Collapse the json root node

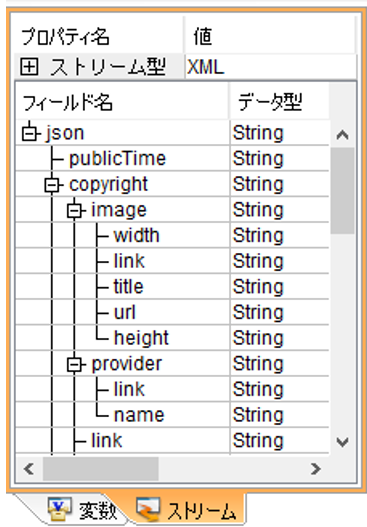pyautogui.click(x=30, y=133)
